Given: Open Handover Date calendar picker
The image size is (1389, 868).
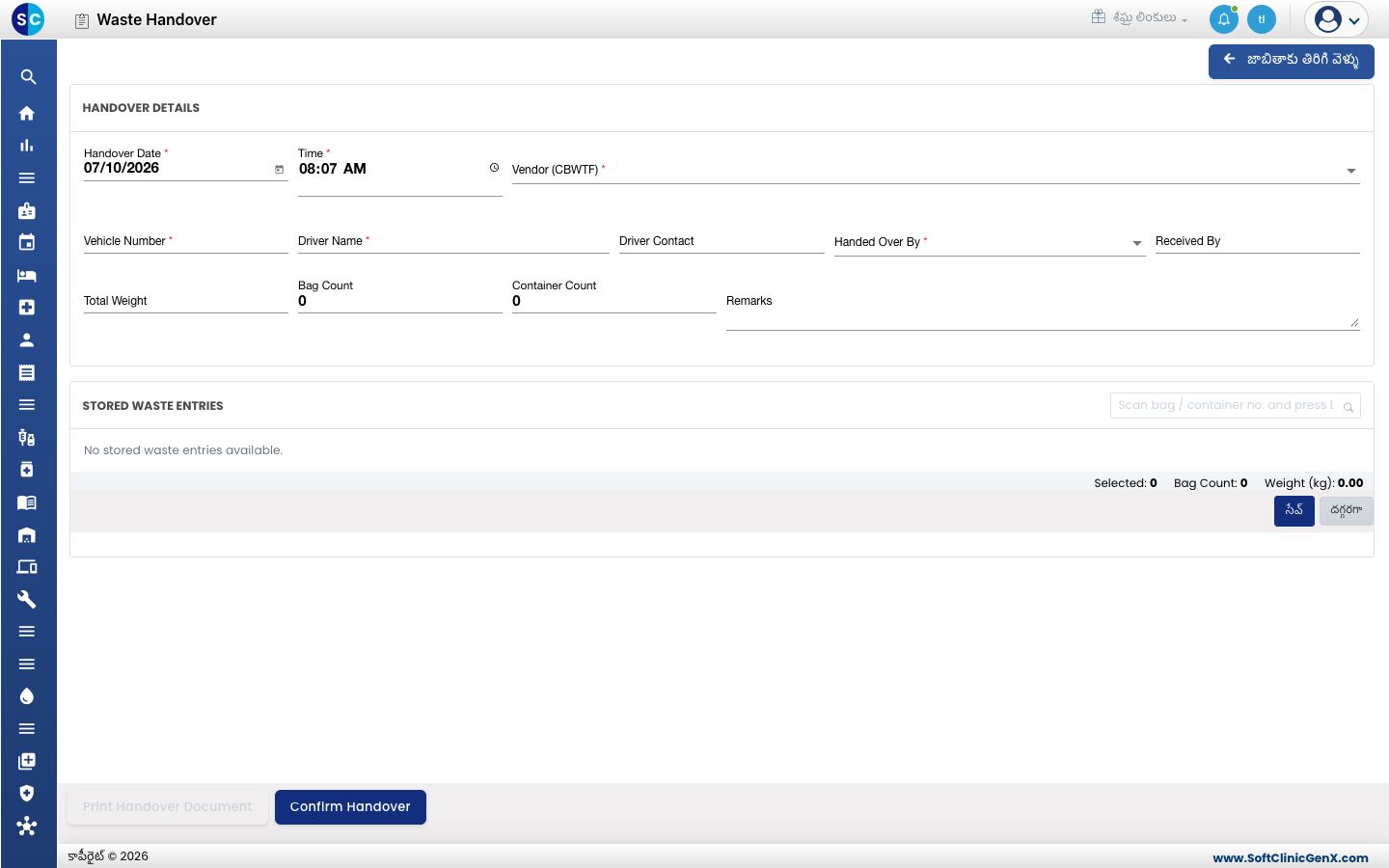Looking at the screenshot, I should point(280,169).
